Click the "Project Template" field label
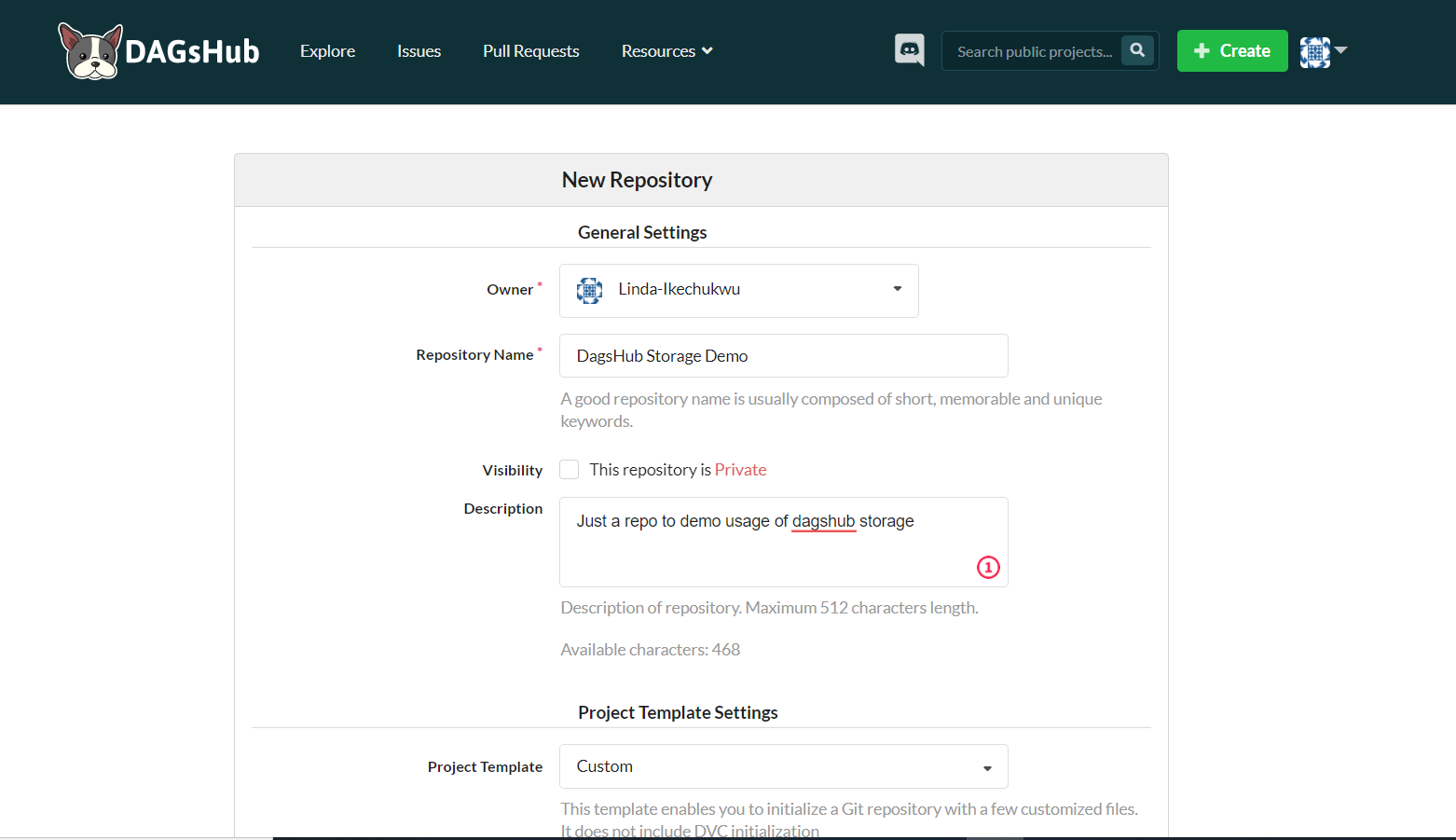The height and width of the screenshot is (840, 1456). pyautogui.click(x=485, y=766)
